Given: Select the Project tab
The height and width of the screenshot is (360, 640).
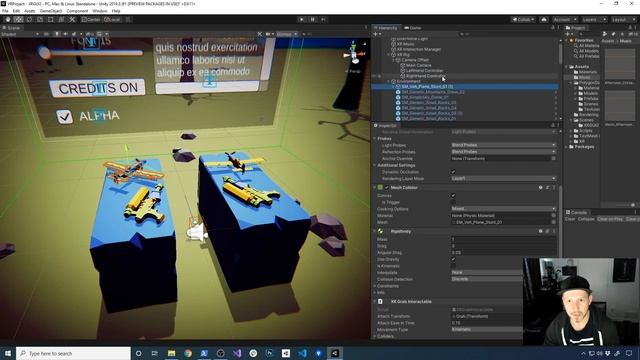Looking at the screenshot, I should [x=576, y=28].
